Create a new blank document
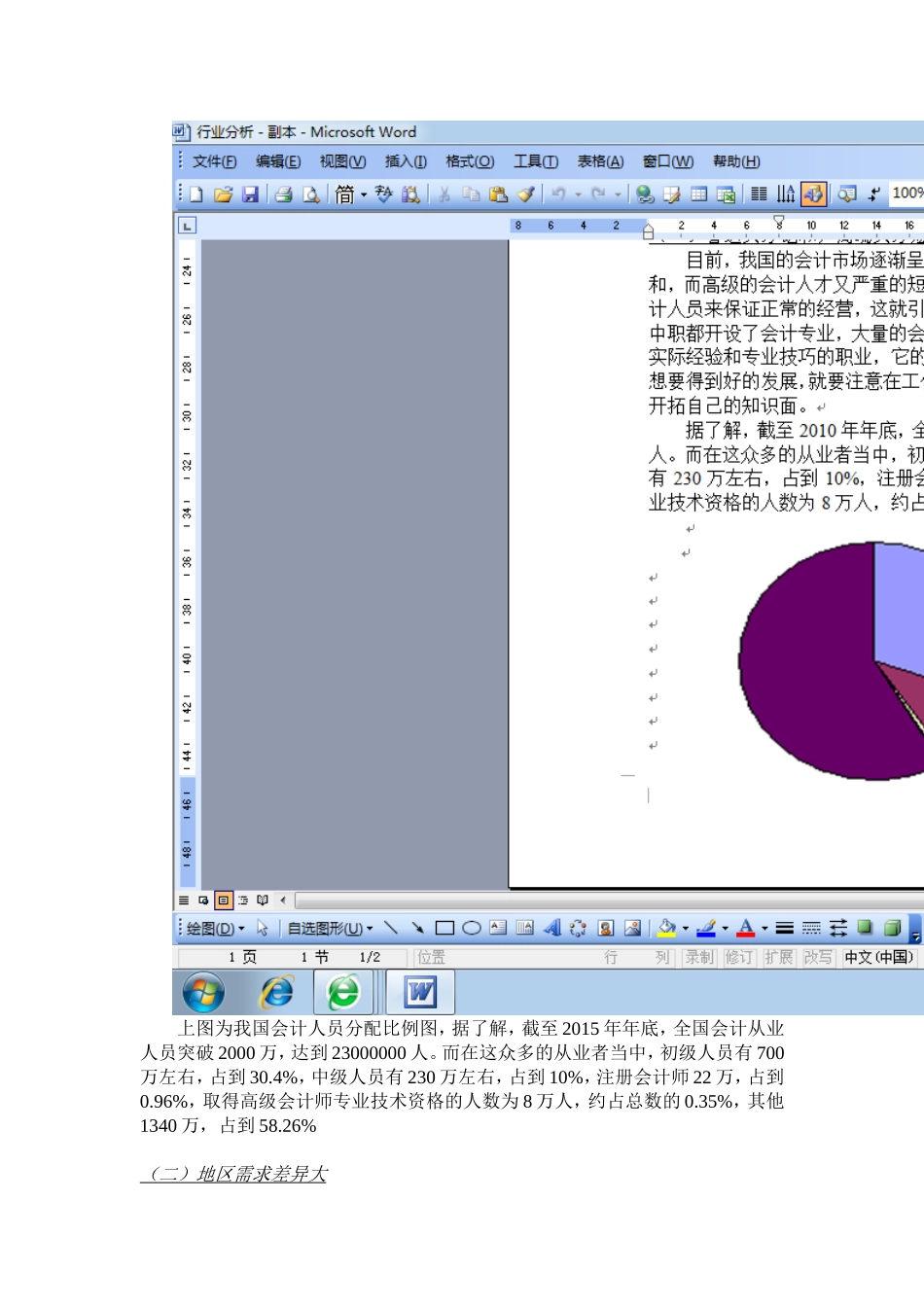924x1307 pixels. click(x=196, y=194)
